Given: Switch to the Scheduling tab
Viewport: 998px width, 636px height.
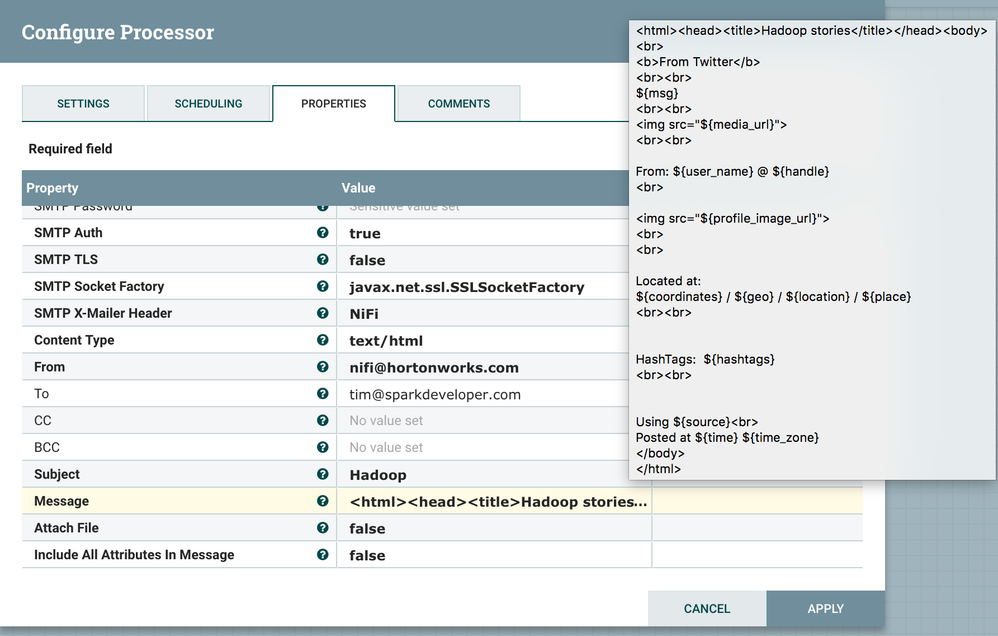Looking at the screenshot, I should 208,104.
